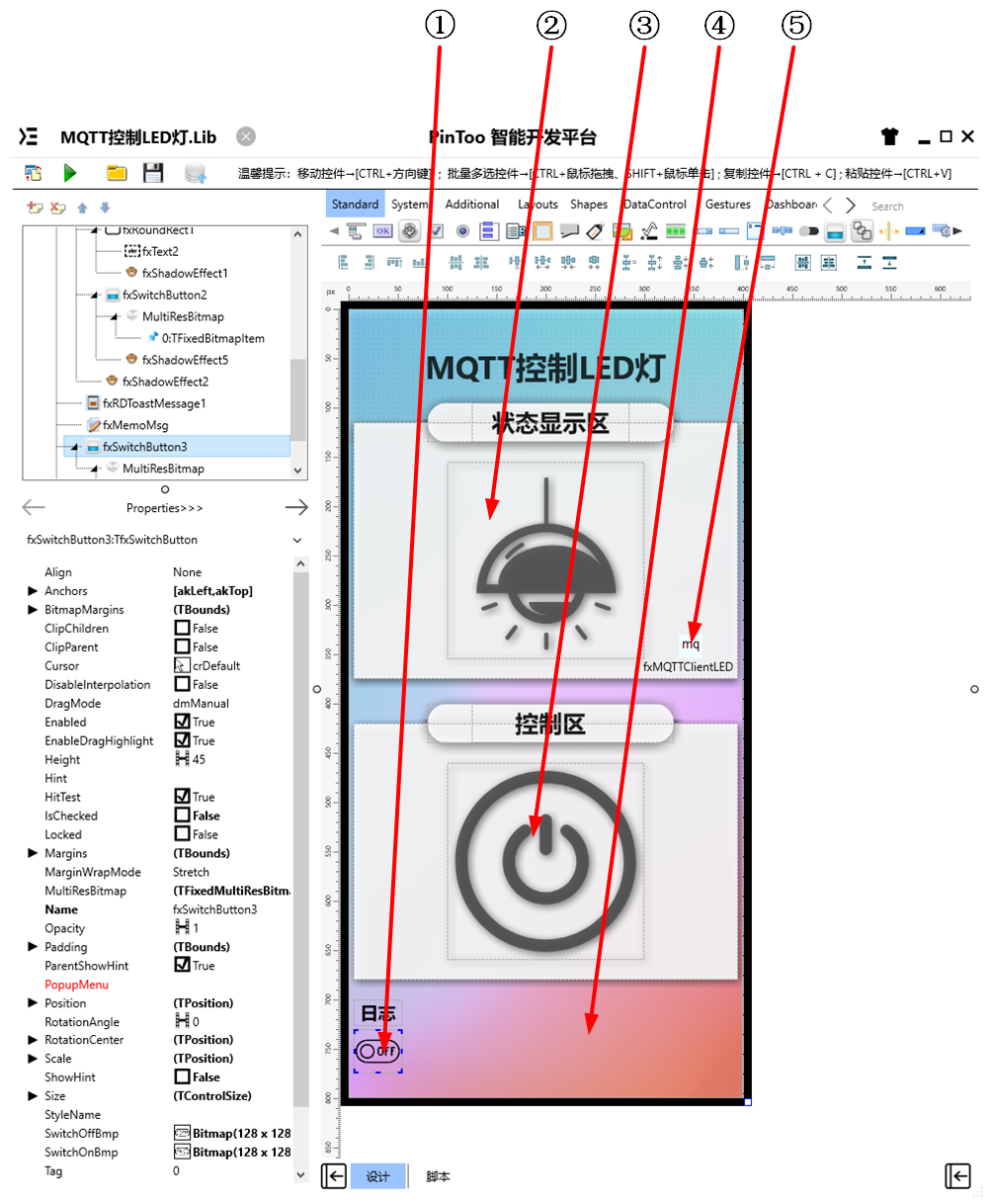Switch to the Gestures palette tab

tap(728, 205)
